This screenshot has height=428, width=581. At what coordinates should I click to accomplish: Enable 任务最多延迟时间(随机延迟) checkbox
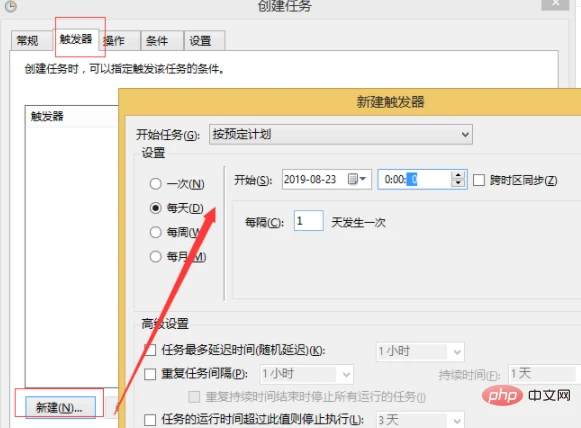coord(150,350)
